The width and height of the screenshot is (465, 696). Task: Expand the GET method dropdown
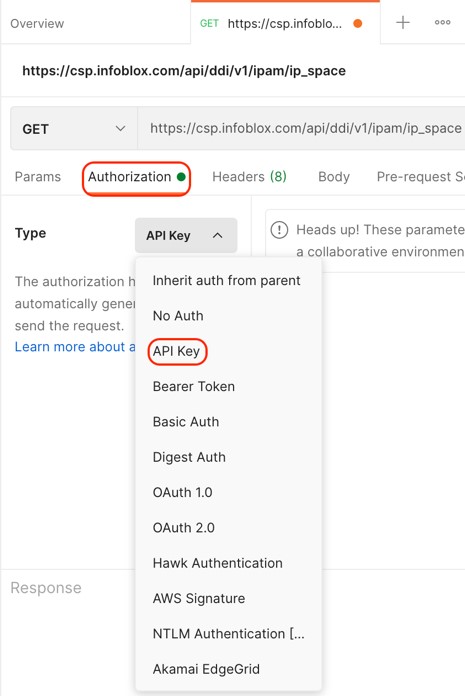click(74, 129)
